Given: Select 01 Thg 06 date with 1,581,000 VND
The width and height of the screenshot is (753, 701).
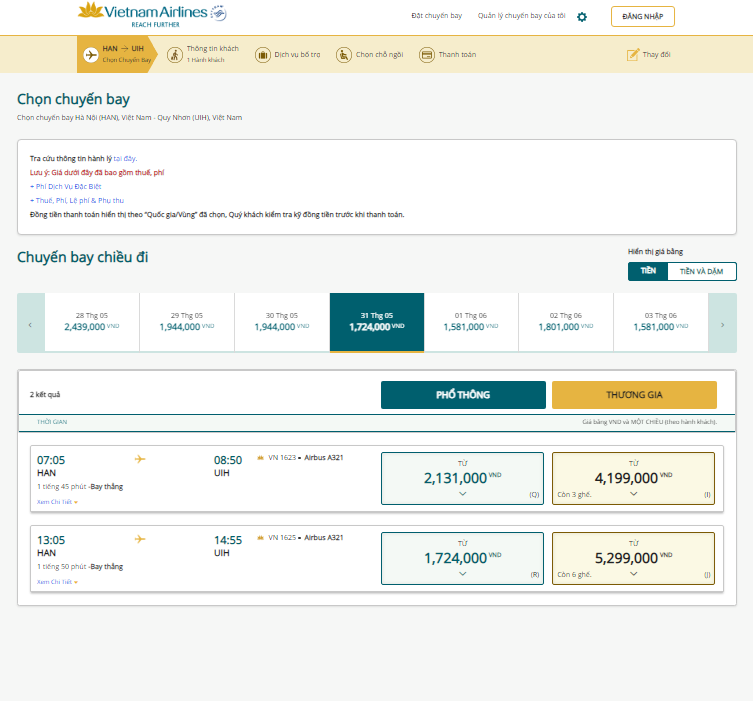Looking at the screenshot, I should (x=471, y=322).
